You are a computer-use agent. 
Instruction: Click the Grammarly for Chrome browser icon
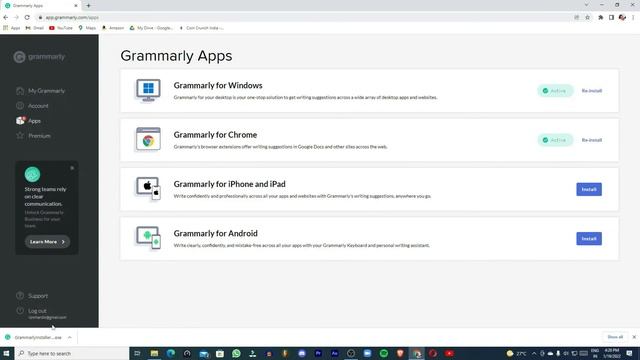(x=148, y=139)
